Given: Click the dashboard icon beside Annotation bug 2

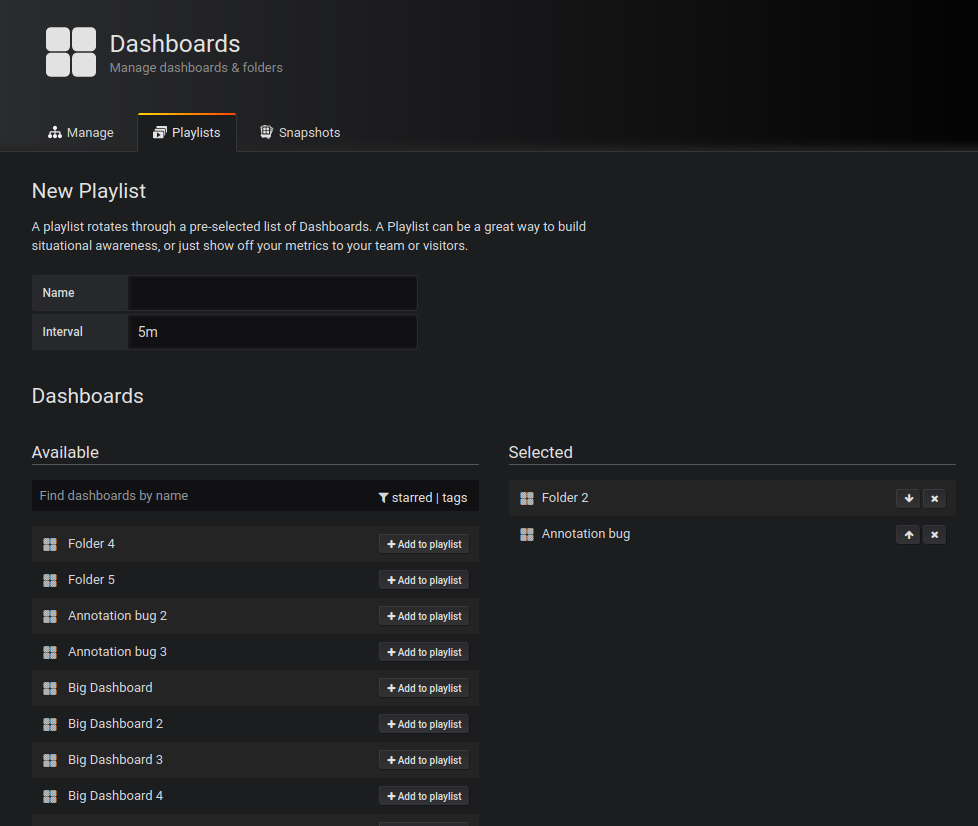Looking at the screenshot, I should (50, 615).
